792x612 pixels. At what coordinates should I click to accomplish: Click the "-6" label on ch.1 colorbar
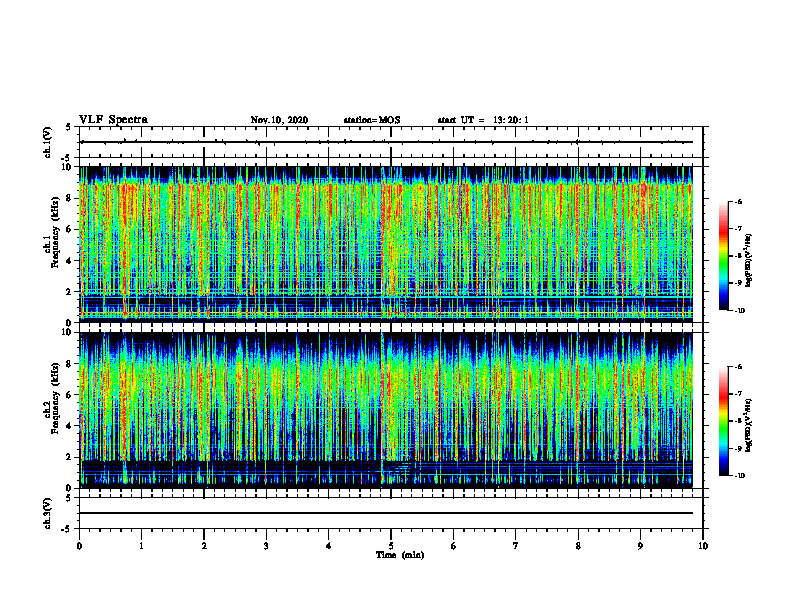tap(738, 201)
